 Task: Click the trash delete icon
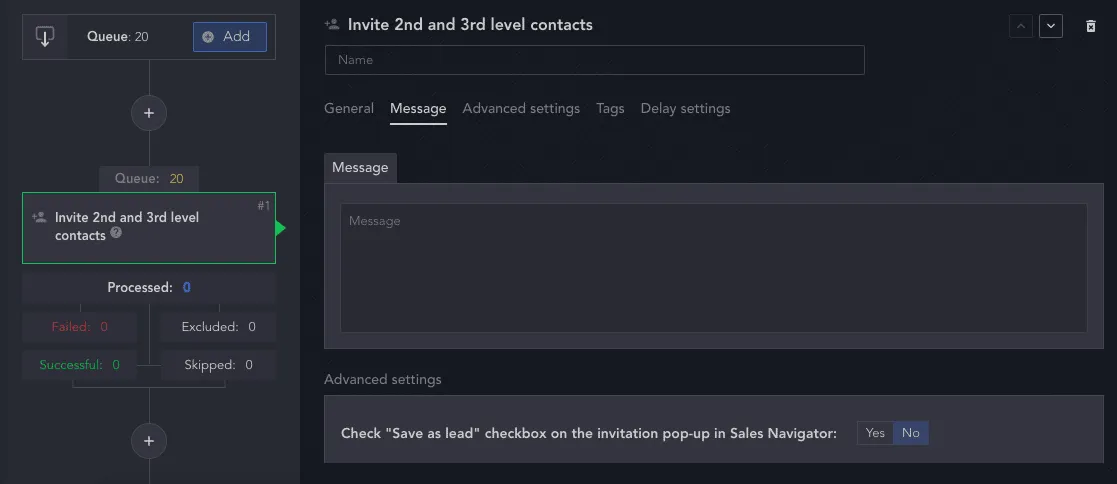coord(1090,26)
